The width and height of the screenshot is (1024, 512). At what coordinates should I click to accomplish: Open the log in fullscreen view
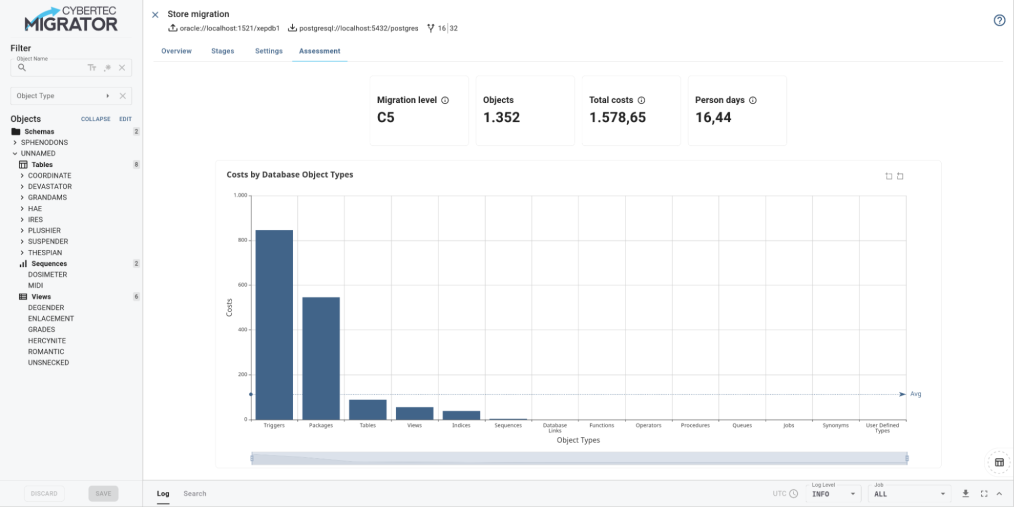coord(984,493)
